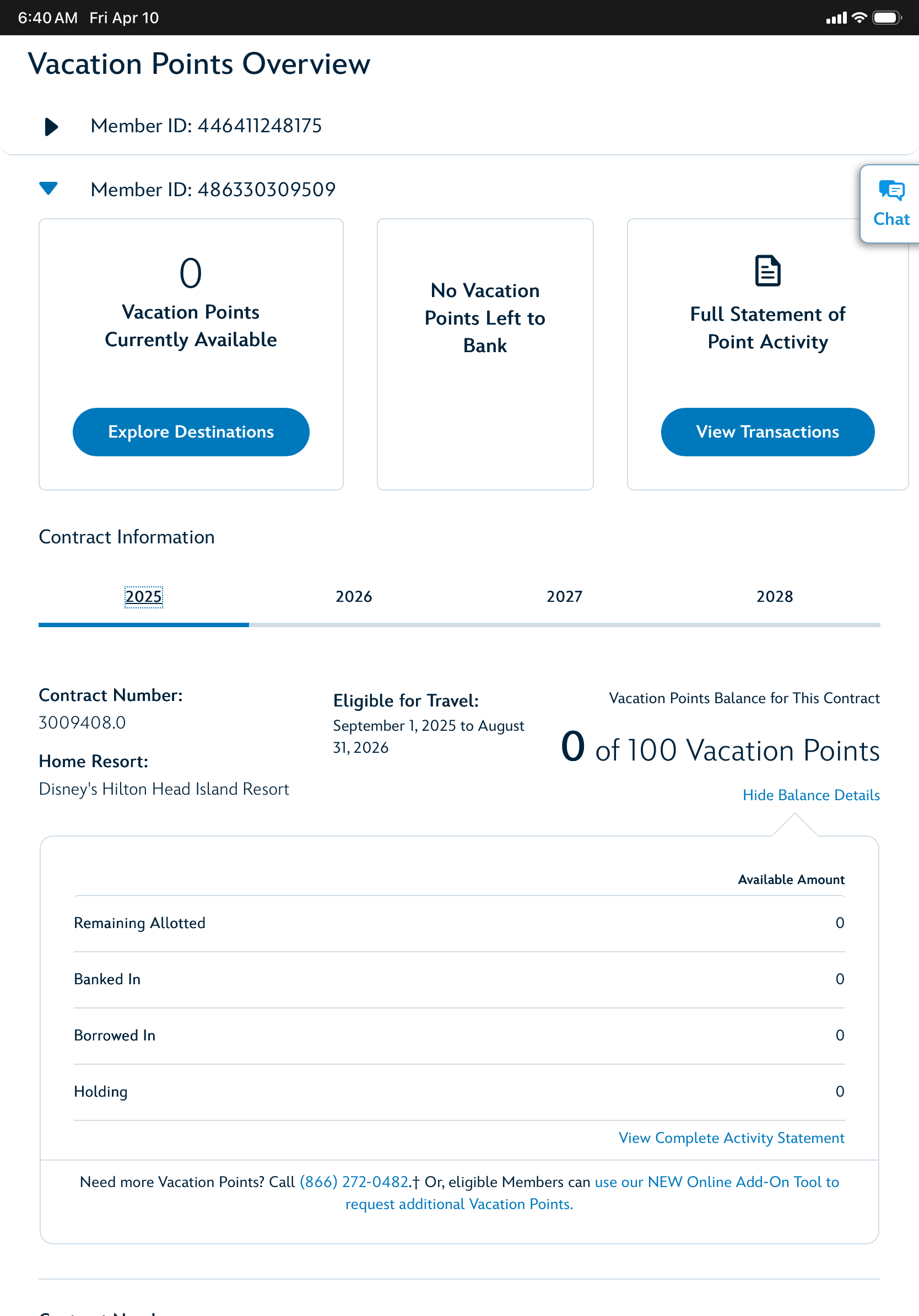919x1316 pixels.
Task: Collapse Member ID 486330309509 section
Action: pyautogui.click(x=48, y=188)
